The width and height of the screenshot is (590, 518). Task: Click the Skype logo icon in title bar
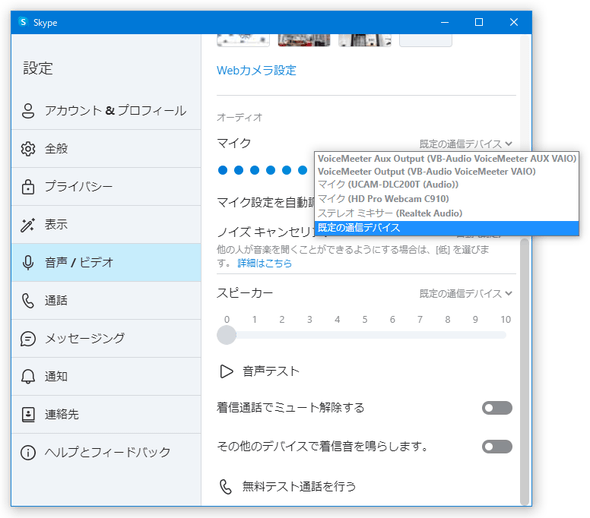pyautogui.click(x=23, y=22)
